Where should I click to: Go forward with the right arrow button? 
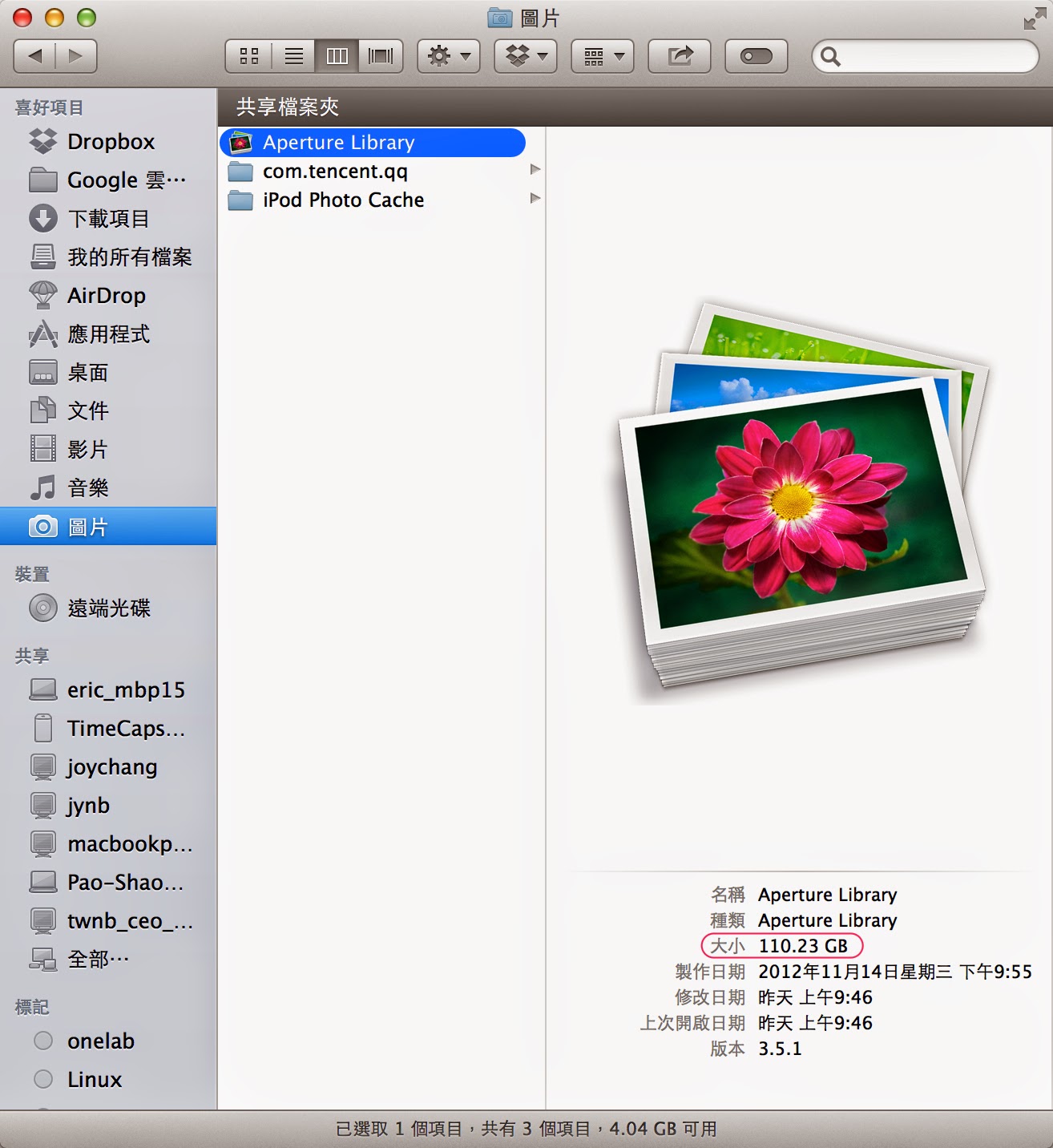click(76, 56)
